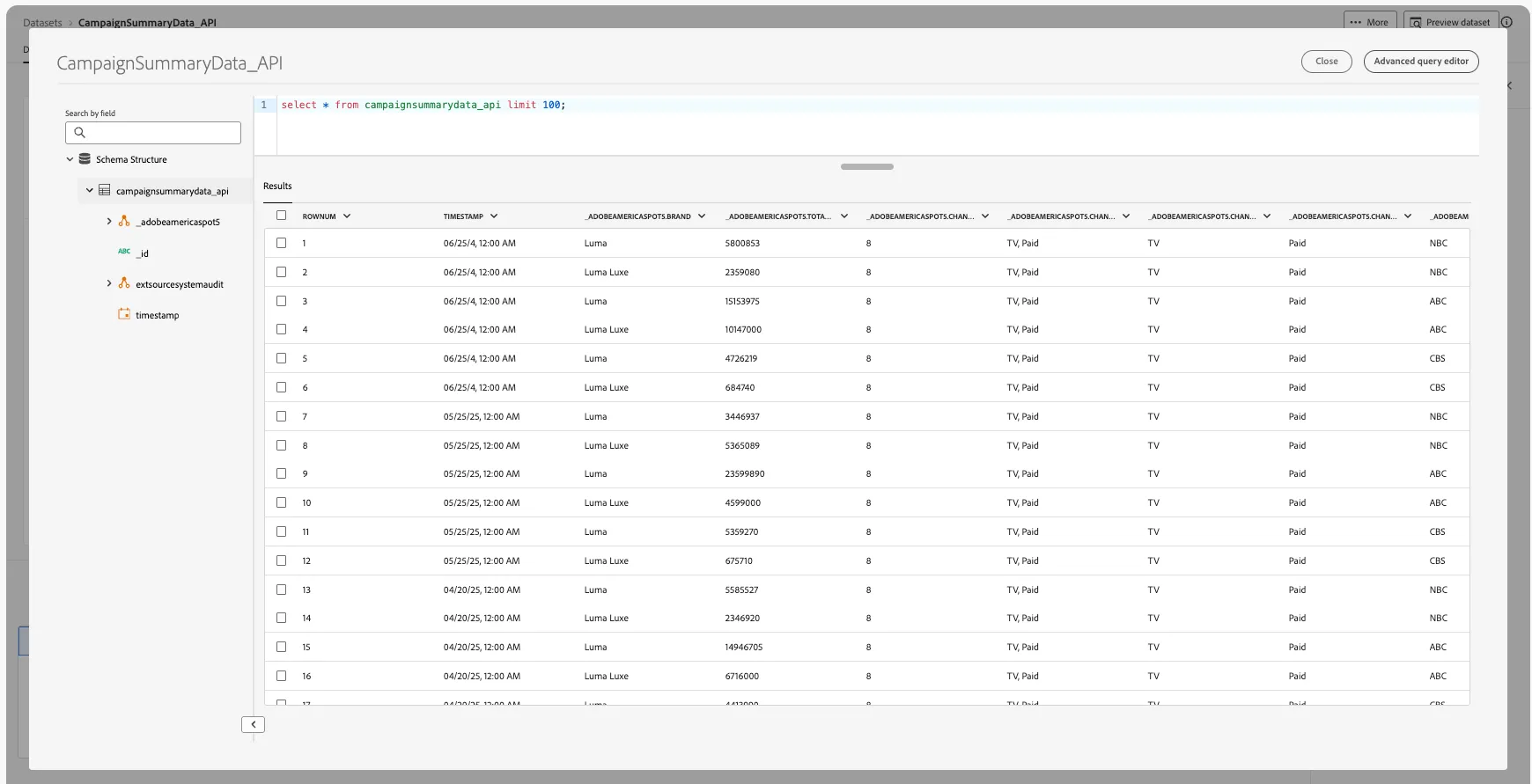The width and height of the screenshot is (1532, 784).
Task: Click the Schema Structure database icon
Action: tap(85, 159)
